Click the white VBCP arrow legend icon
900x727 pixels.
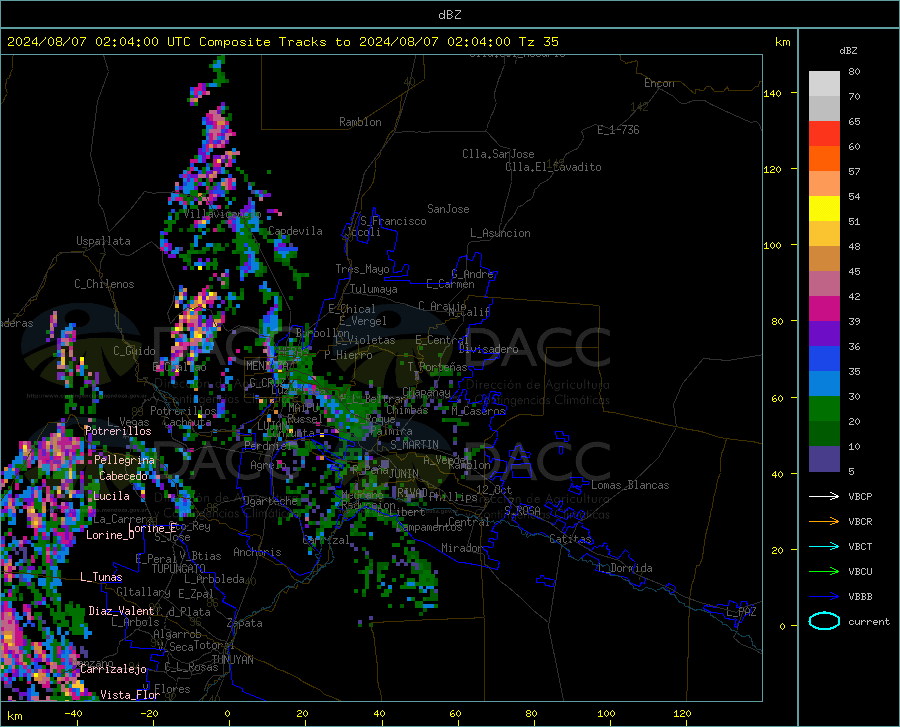pyautogui.click(x=824, y=496)
